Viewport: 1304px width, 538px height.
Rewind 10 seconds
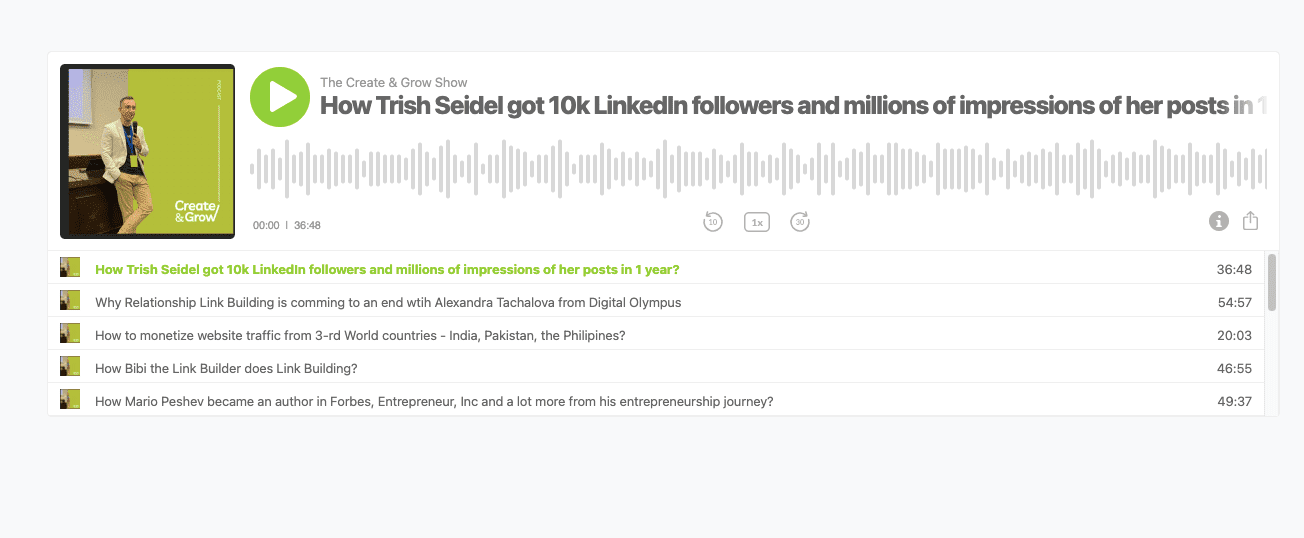712,222
